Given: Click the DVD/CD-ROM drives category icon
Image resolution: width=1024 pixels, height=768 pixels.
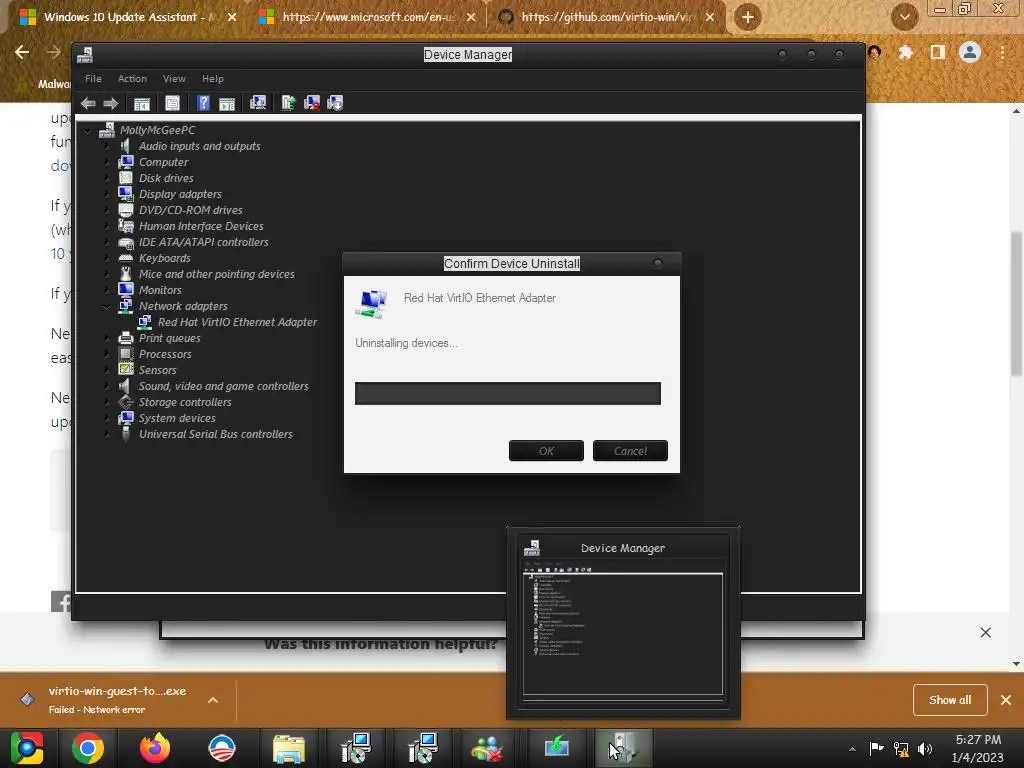Looking at the screenshot, I should tap(125, 210).
